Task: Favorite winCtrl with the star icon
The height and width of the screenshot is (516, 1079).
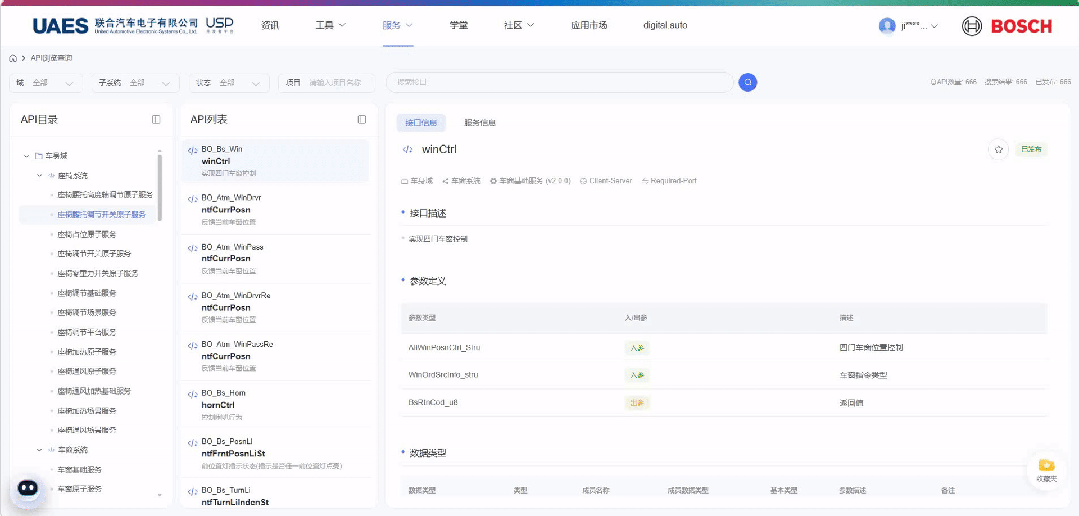Action: click(x=998, y=149)
